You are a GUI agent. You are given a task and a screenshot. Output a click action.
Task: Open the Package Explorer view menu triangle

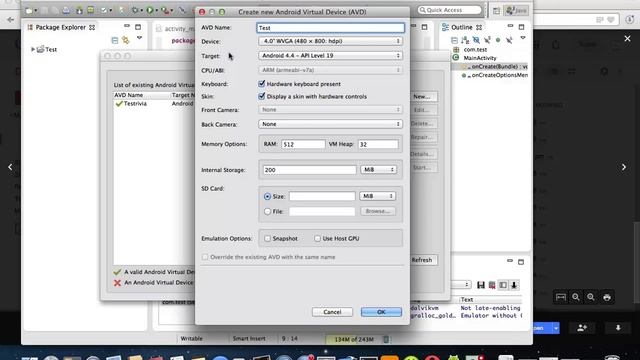click(x=139, y=38)
